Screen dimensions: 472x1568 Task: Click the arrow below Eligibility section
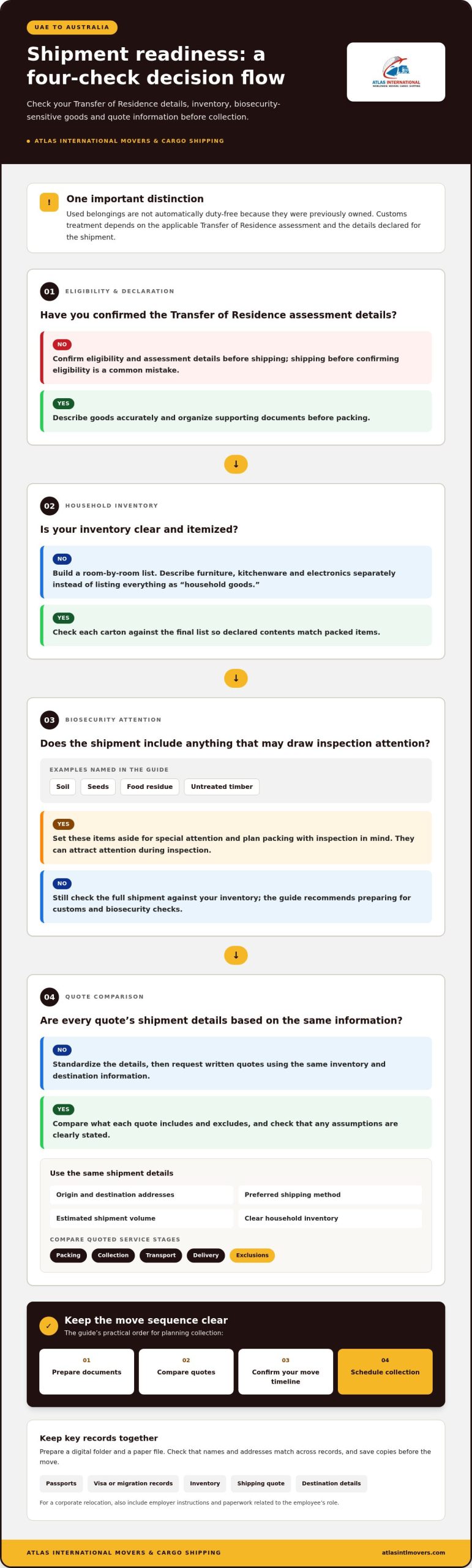pos(236,464)
